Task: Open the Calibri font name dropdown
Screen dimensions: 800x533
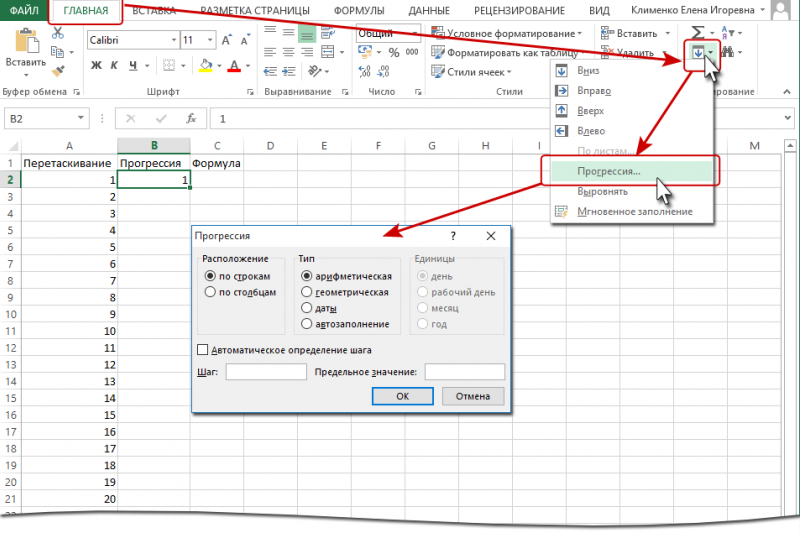Action: click(174, 40)
